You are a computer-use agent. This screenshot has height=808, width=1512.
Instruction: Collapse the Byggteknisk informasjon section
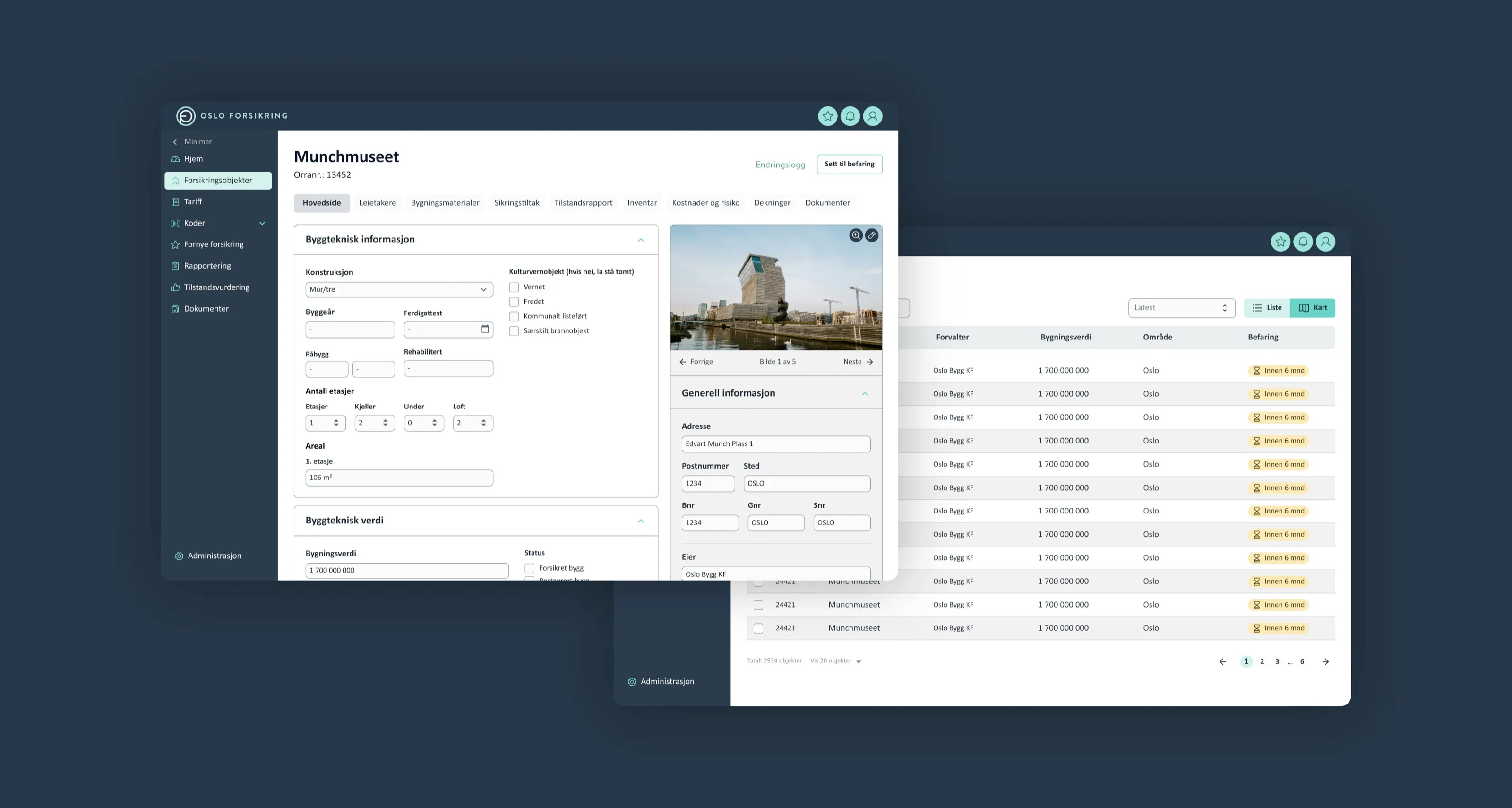coord(641,240)
